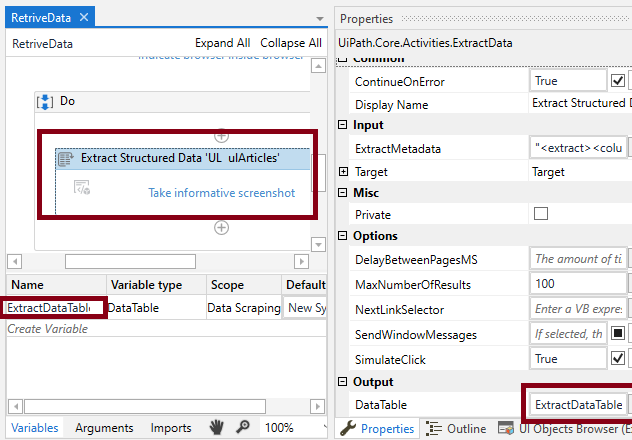Screen dimensions: 632x440
Task: Edit ContinueOnError True value field
Action: [568, 81]
